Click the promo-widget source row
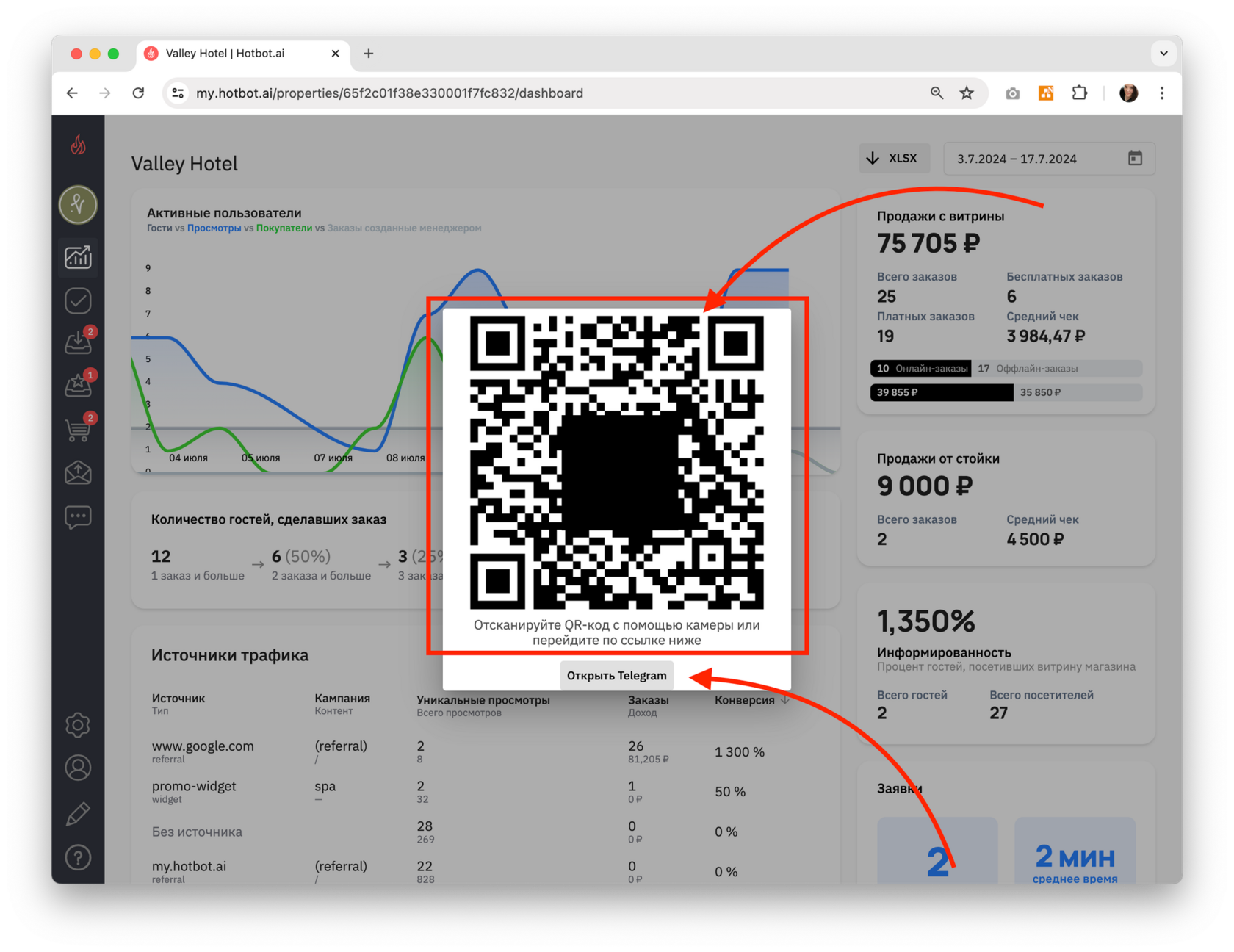This screenshot has height=952, width=1234. [470, 791]
